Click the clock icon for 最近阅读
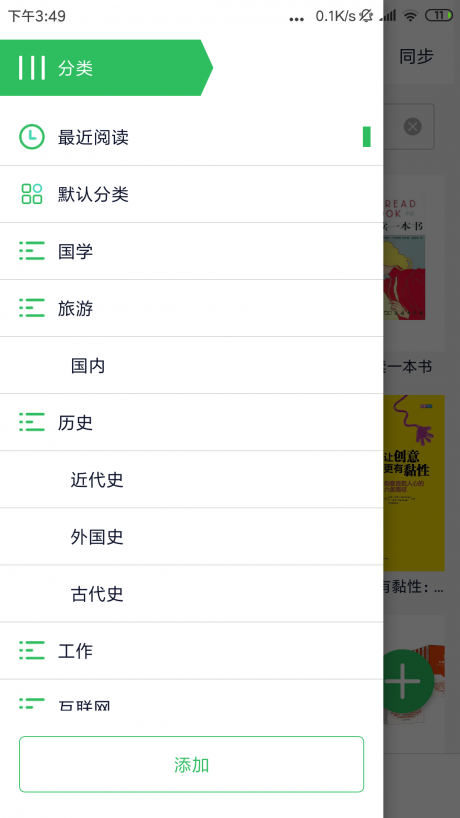This screenshot has width=460, height=818. [x=32, y=137]
